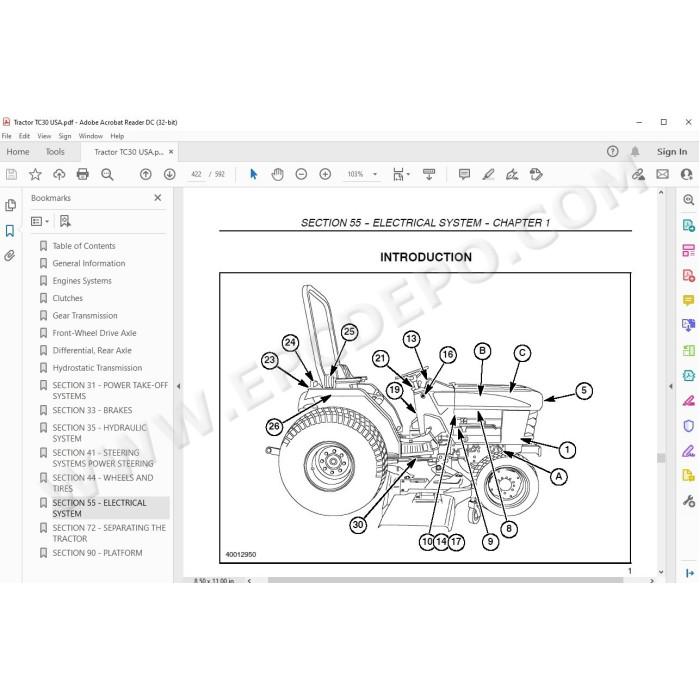700x700 pixels.
Task: Select the arrow Selection tool
Action: 254,174
